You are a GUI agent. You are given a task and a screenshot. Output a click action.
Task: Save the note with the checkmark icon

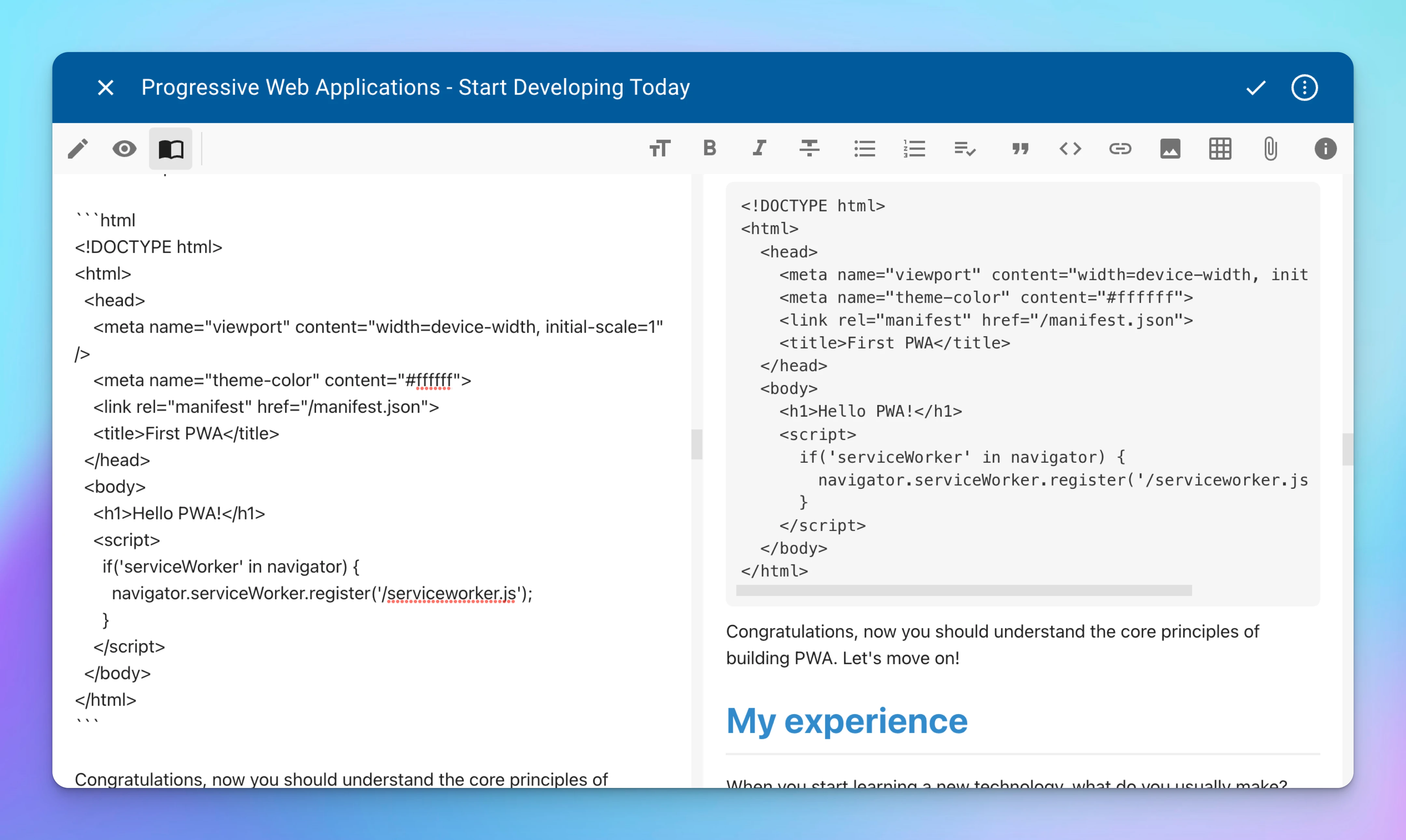[1256, 88]
